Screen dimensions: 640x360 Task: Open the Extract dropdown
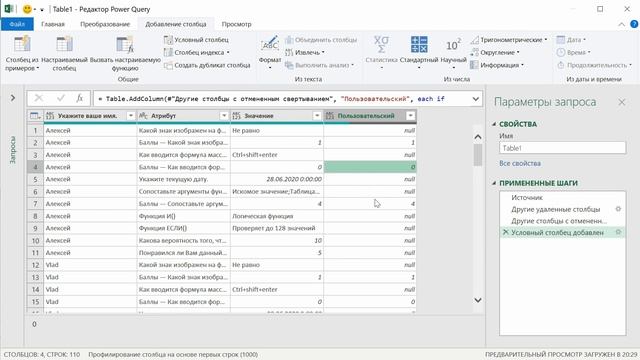tap(305, 52)
